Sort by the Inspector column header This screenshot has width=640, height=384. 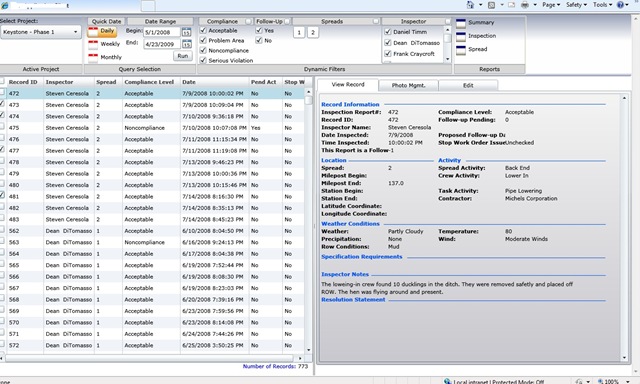click(x=69, y=82)
